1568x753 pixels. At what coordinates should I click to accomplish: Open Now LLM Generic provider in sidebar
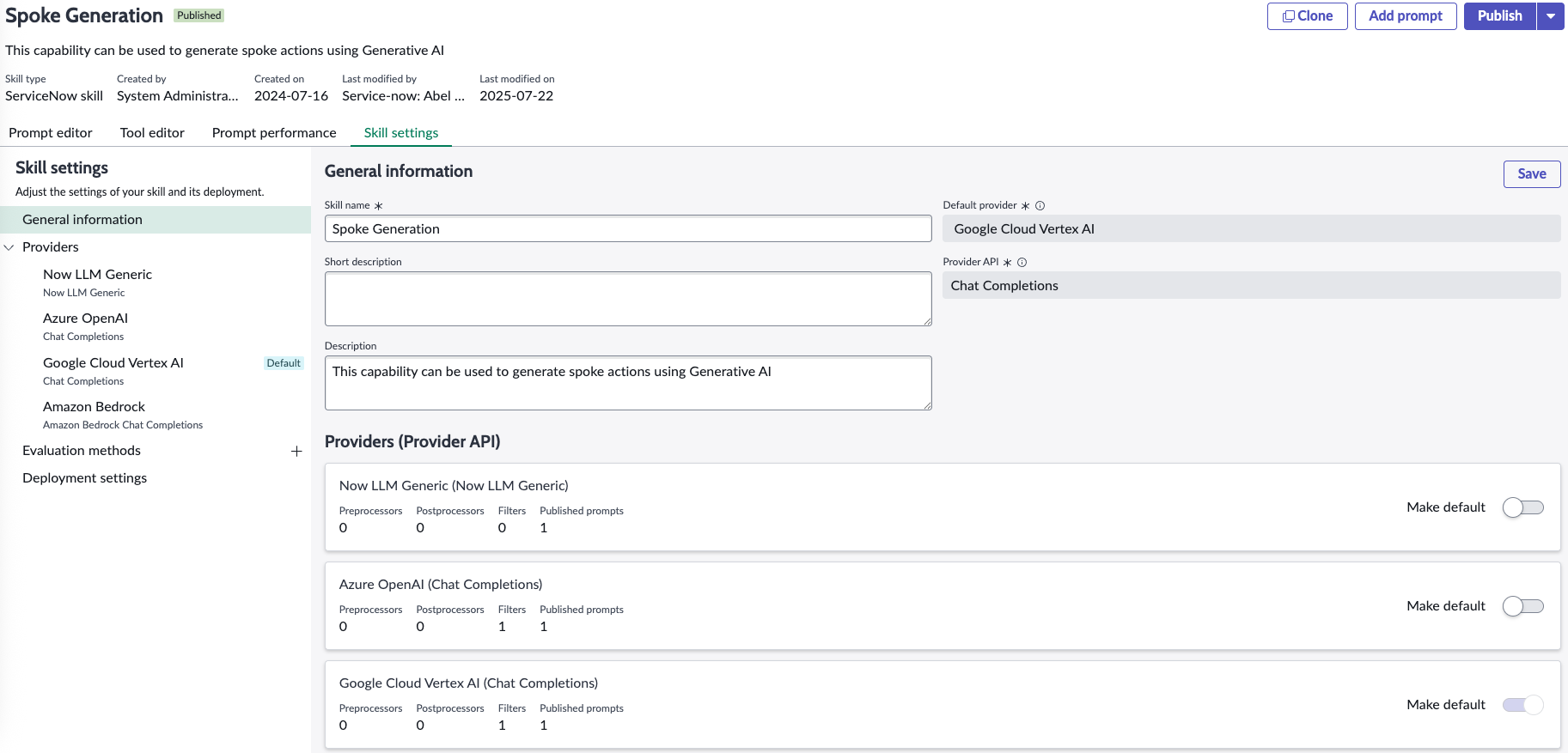point(97,282)
